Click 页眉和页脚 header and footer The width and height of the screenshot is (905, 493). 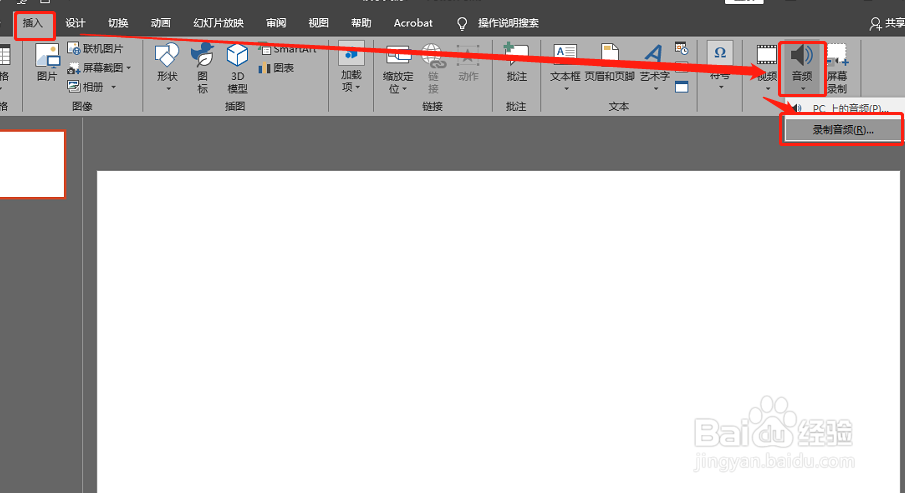(609, 62)
